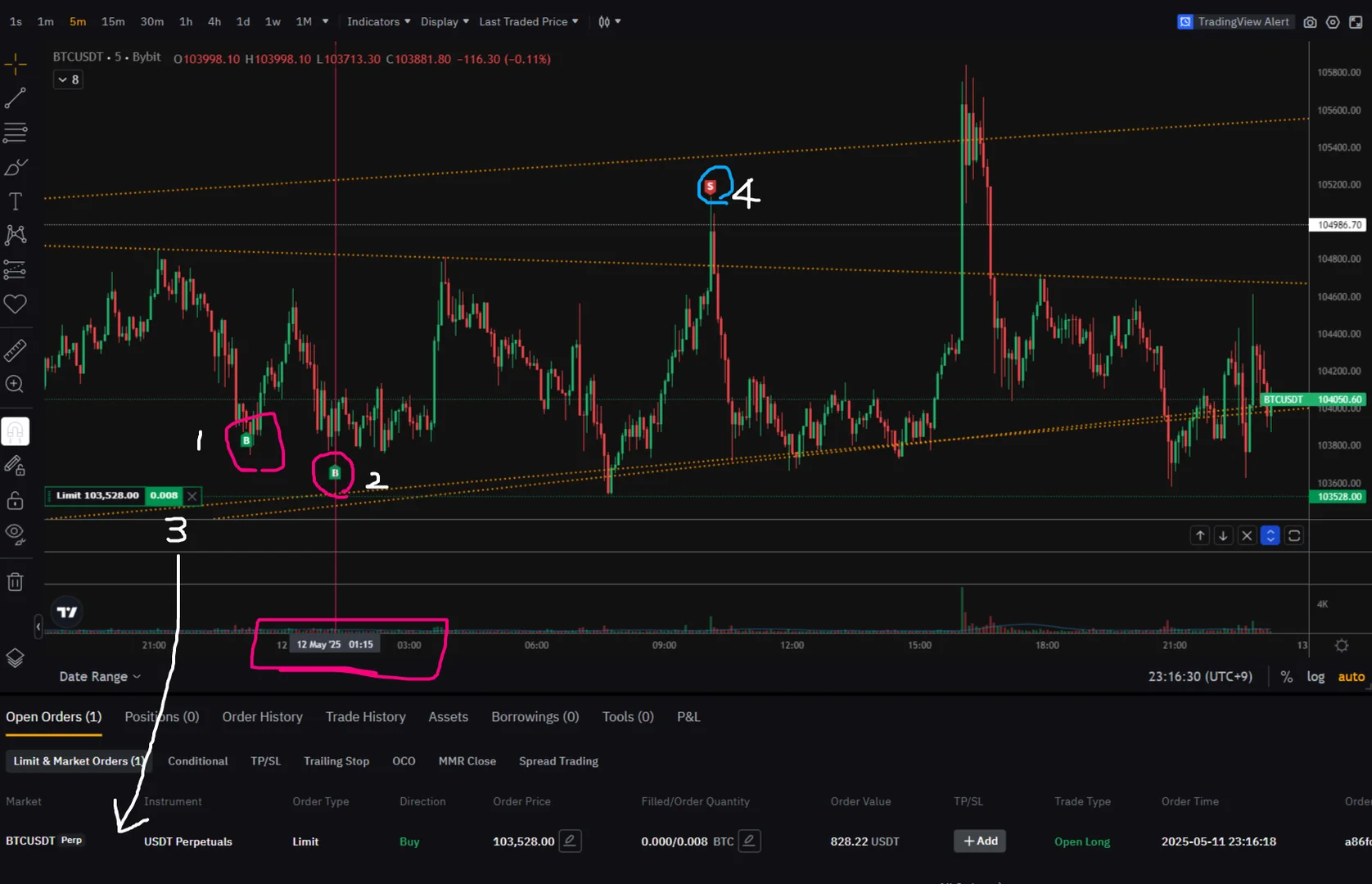Open time axis settings gear
The width and height of the screenshot is (1372, 884).
[x=1342, y=646]
